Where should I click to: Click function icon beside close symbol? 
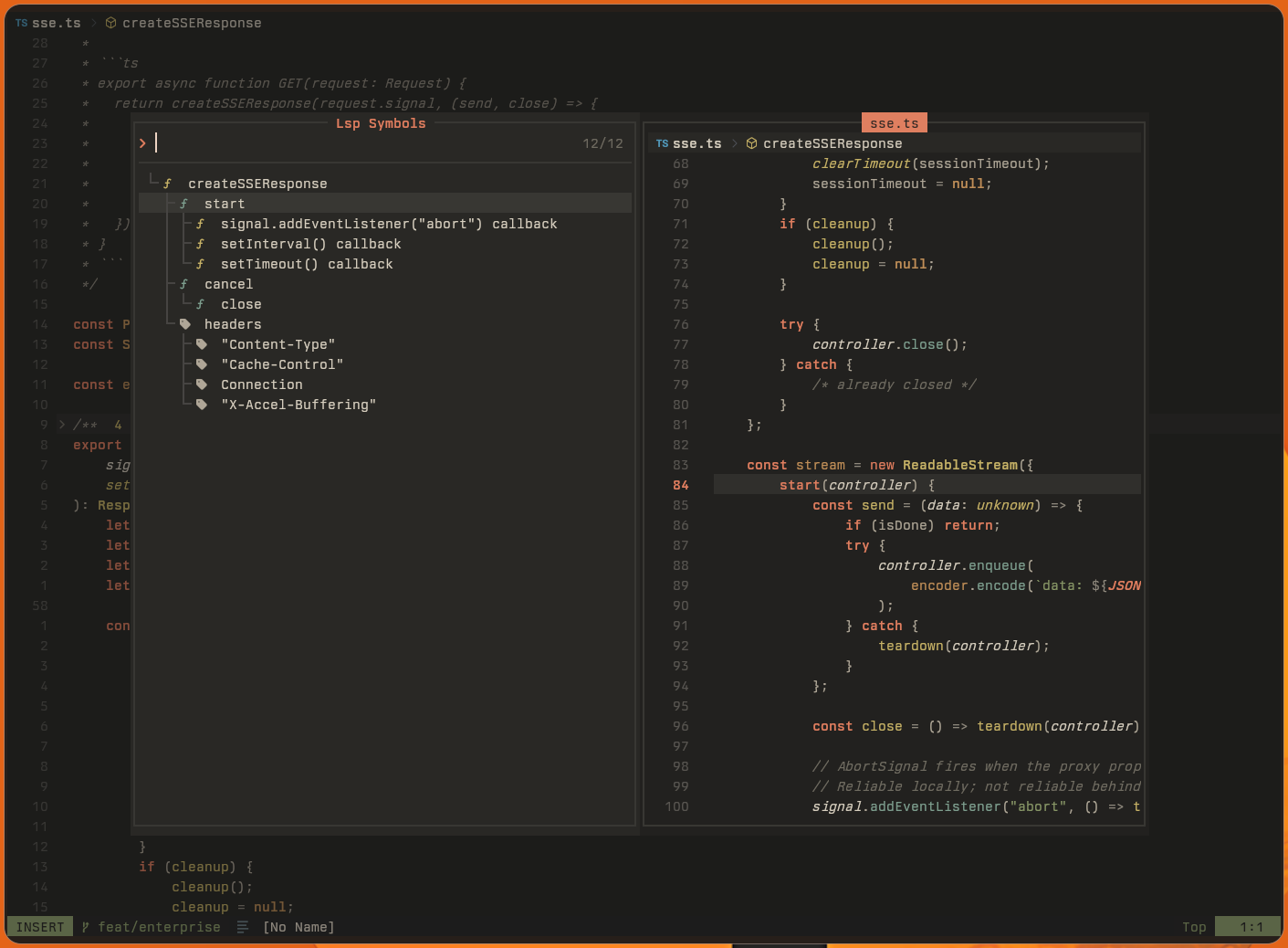[200, 304]
